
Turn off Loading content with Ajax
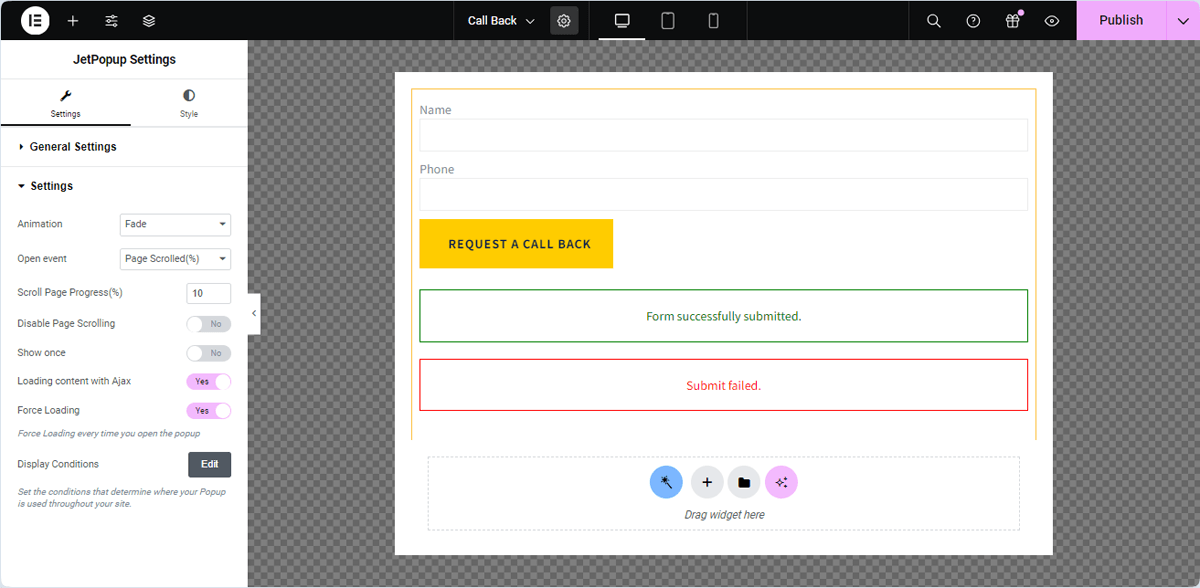pos(208,381)
